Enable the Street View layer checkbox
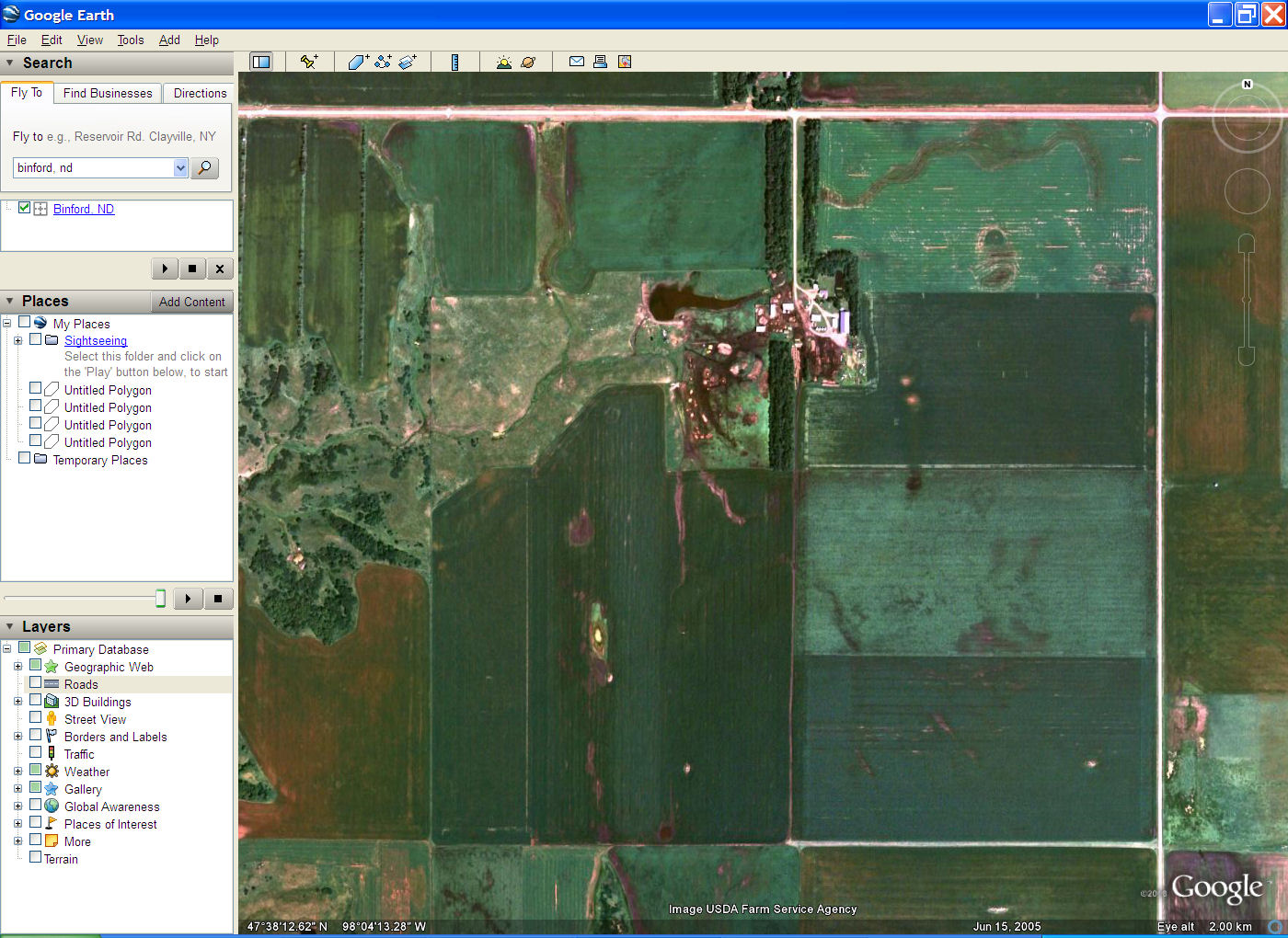The image size is (1288, 938). pos(35,718)
